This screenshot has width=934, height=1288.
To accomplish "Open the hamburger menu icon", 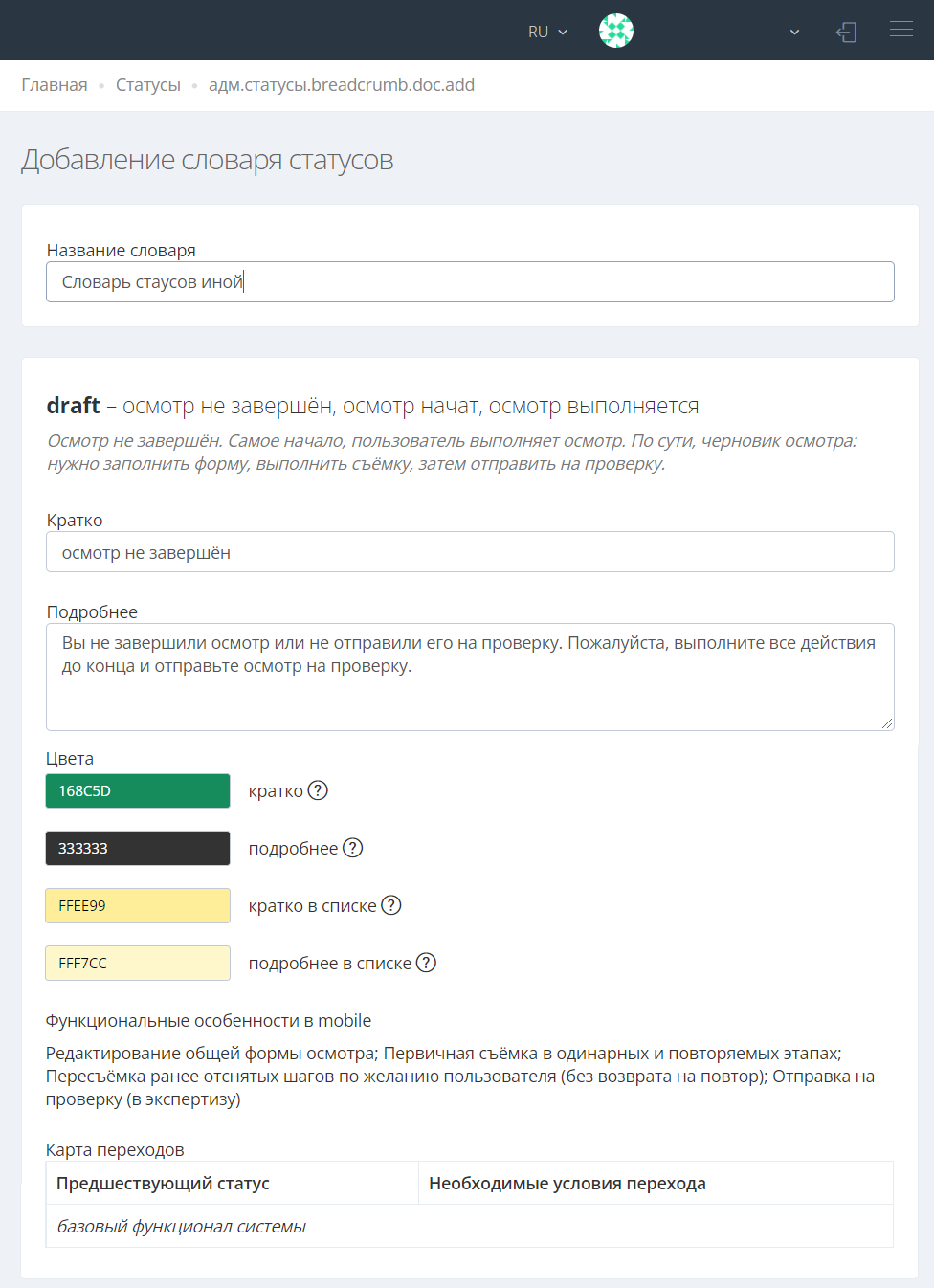I will click(901, 30).
